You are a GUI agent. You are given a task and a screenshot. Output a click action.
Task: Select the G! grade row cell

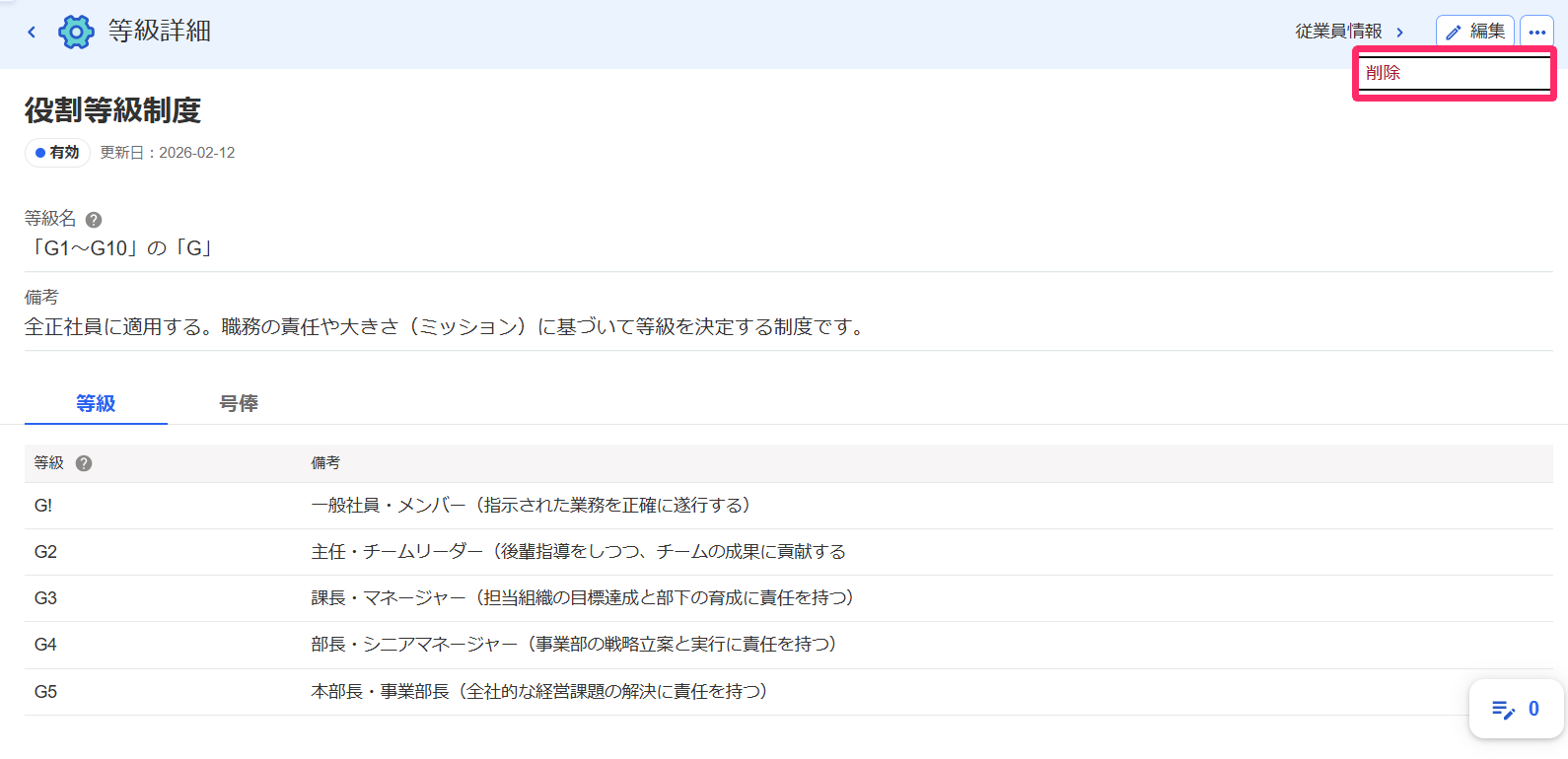point(163,506)
